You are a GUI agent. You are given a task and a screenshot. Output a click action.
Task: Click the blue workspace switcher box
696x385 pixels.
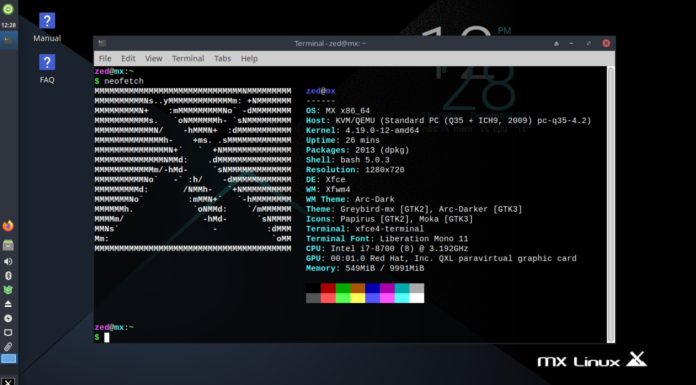pos(8,359)
